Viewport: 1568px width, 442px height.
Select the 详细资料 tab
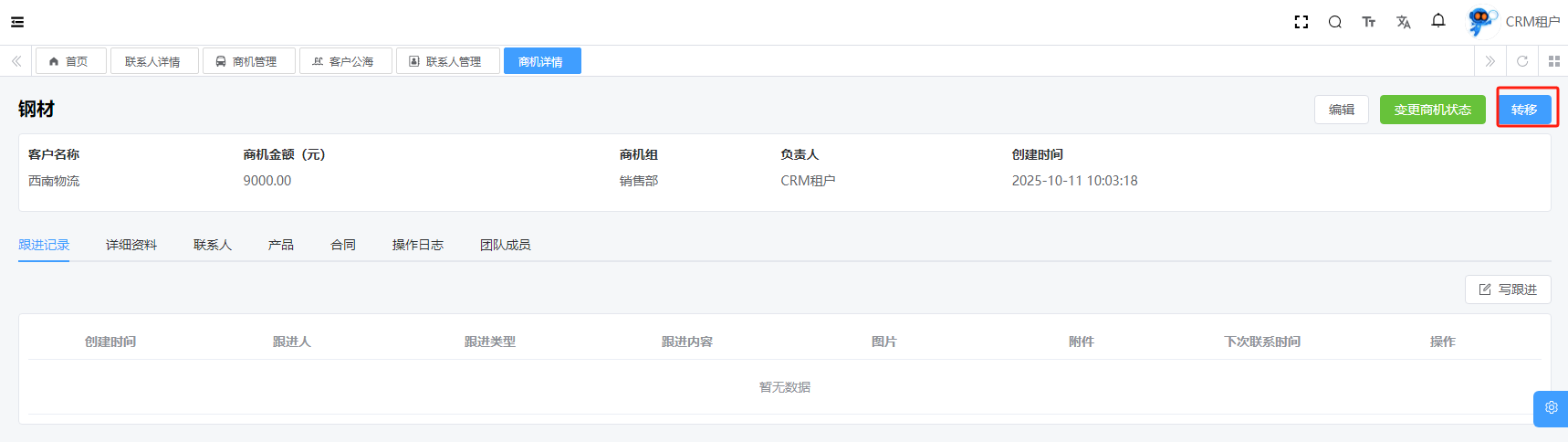click(x=131, y=245)
